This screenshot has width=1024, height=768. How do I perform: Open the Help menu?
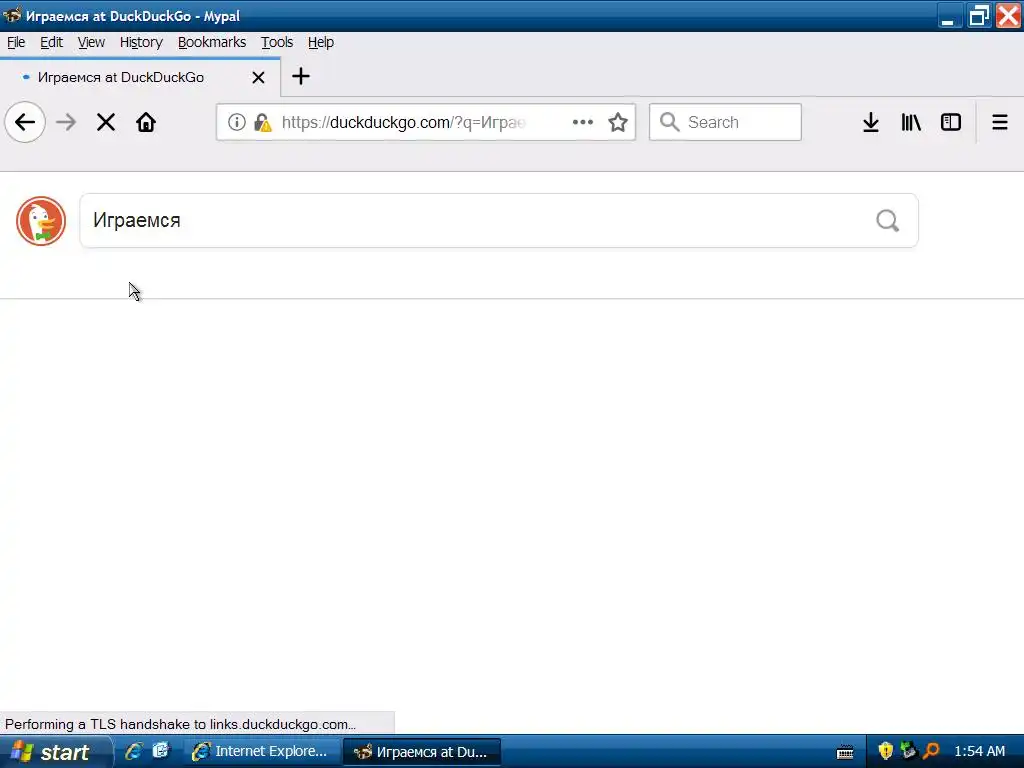click(321, 42)
